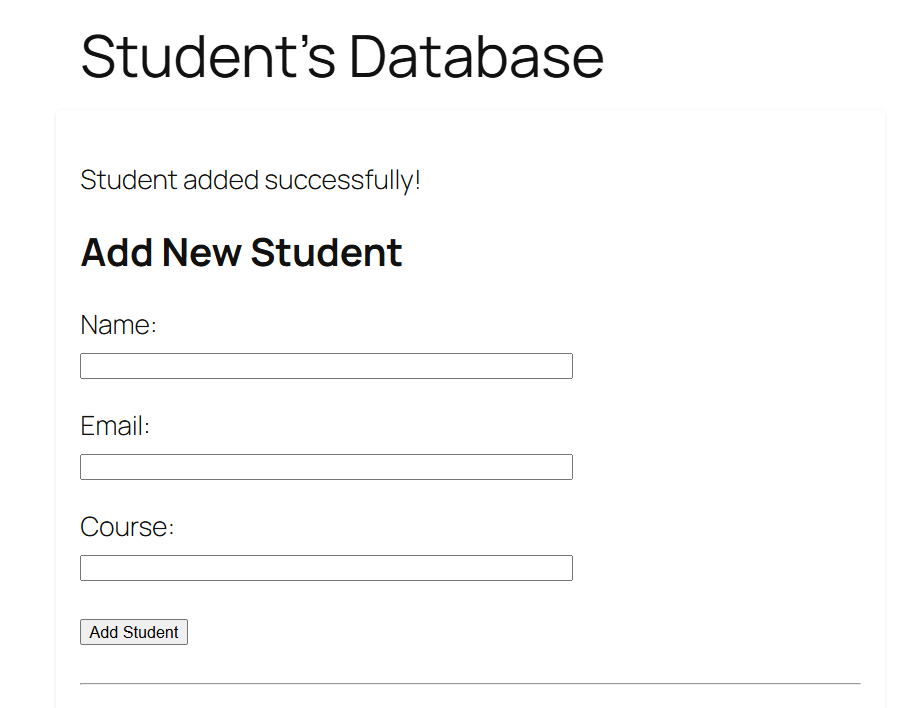The image size is (903, 708).
Task: Click the word "Database" in the title
Action: pos(476,57)
